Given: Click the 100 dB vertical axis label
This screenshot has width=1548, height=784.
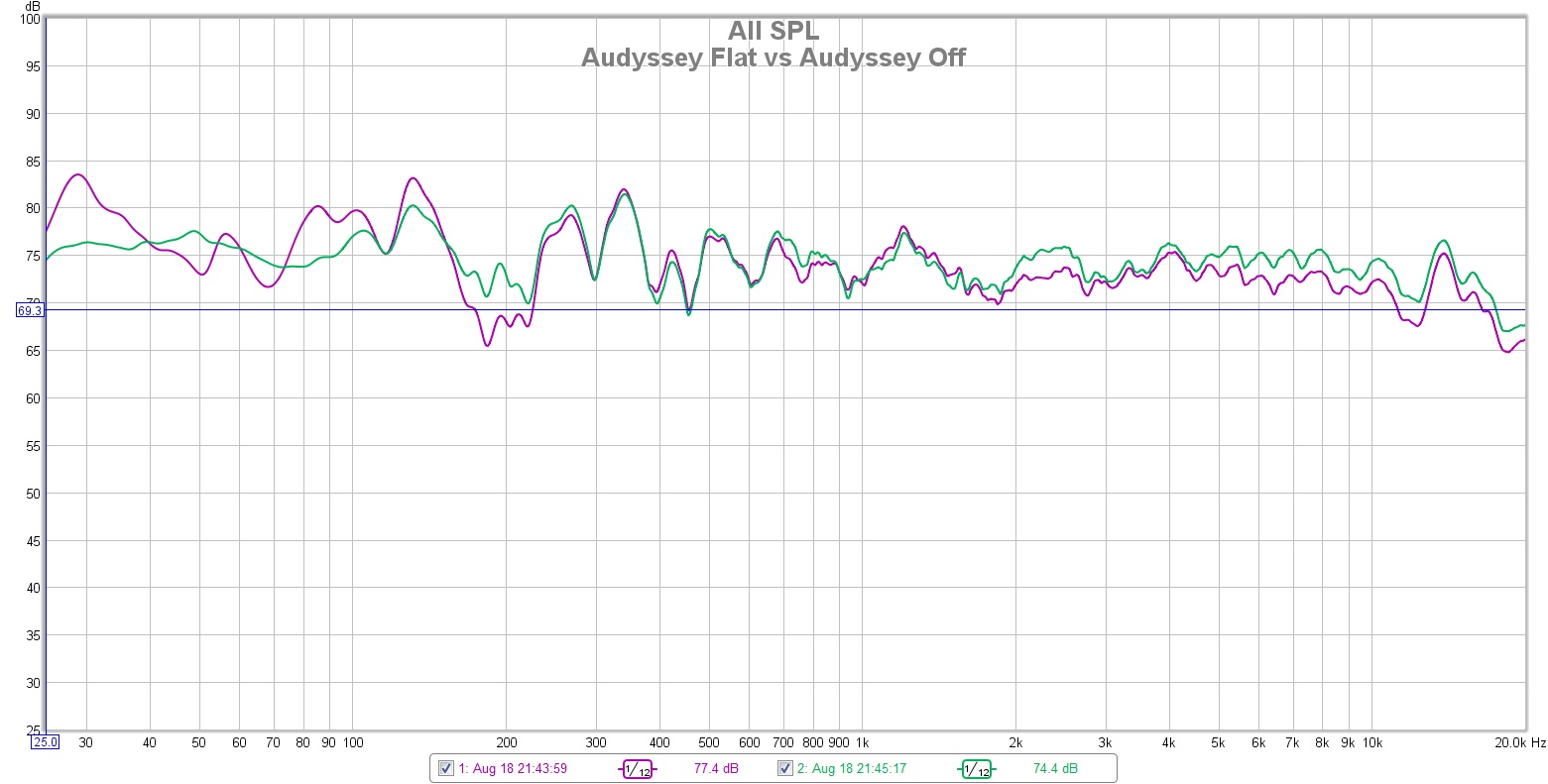Looking at the screenshot, I should [x=29, y=20].
